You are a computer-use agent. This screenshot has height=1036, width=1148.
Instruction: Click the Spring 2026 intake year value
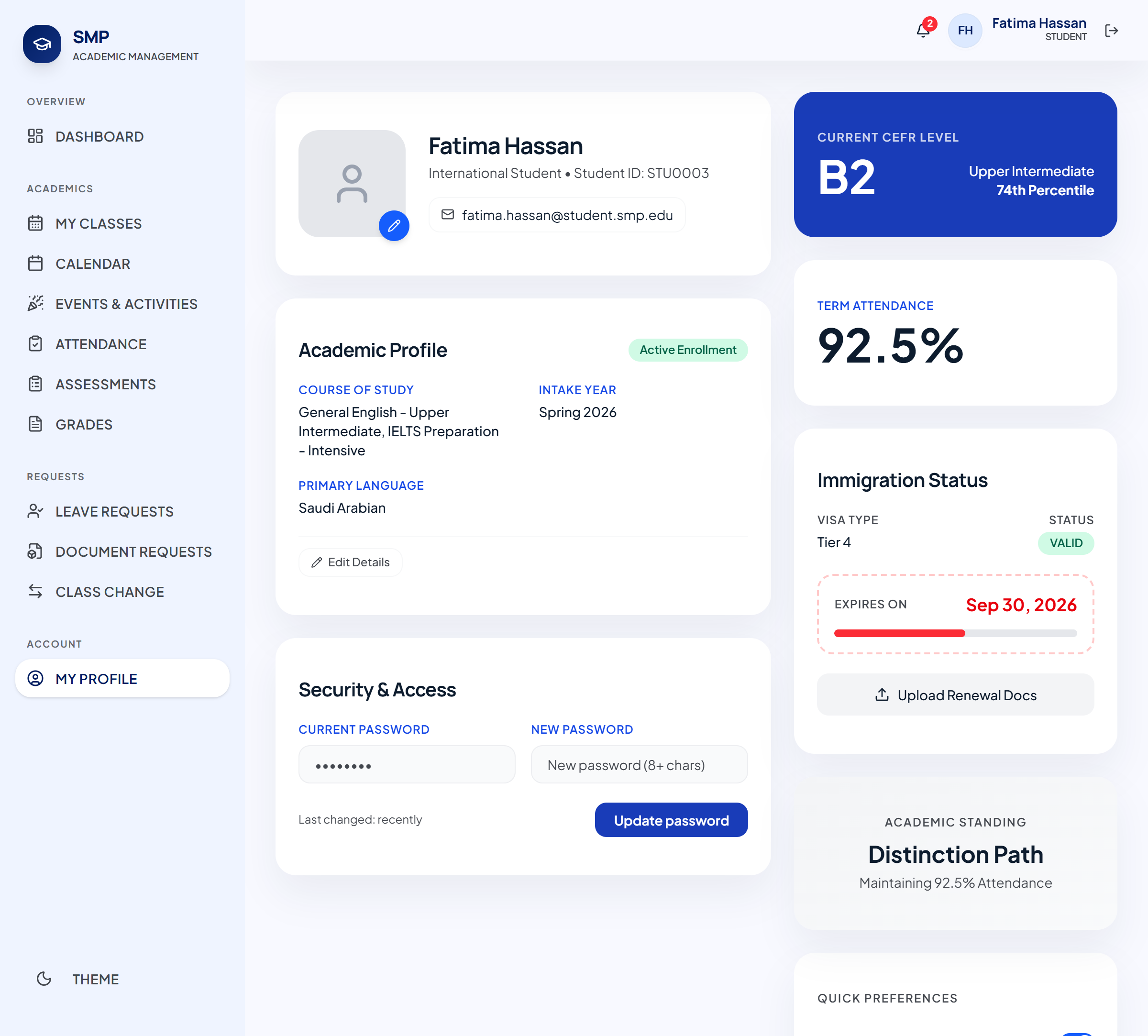(x=577, y=412)
